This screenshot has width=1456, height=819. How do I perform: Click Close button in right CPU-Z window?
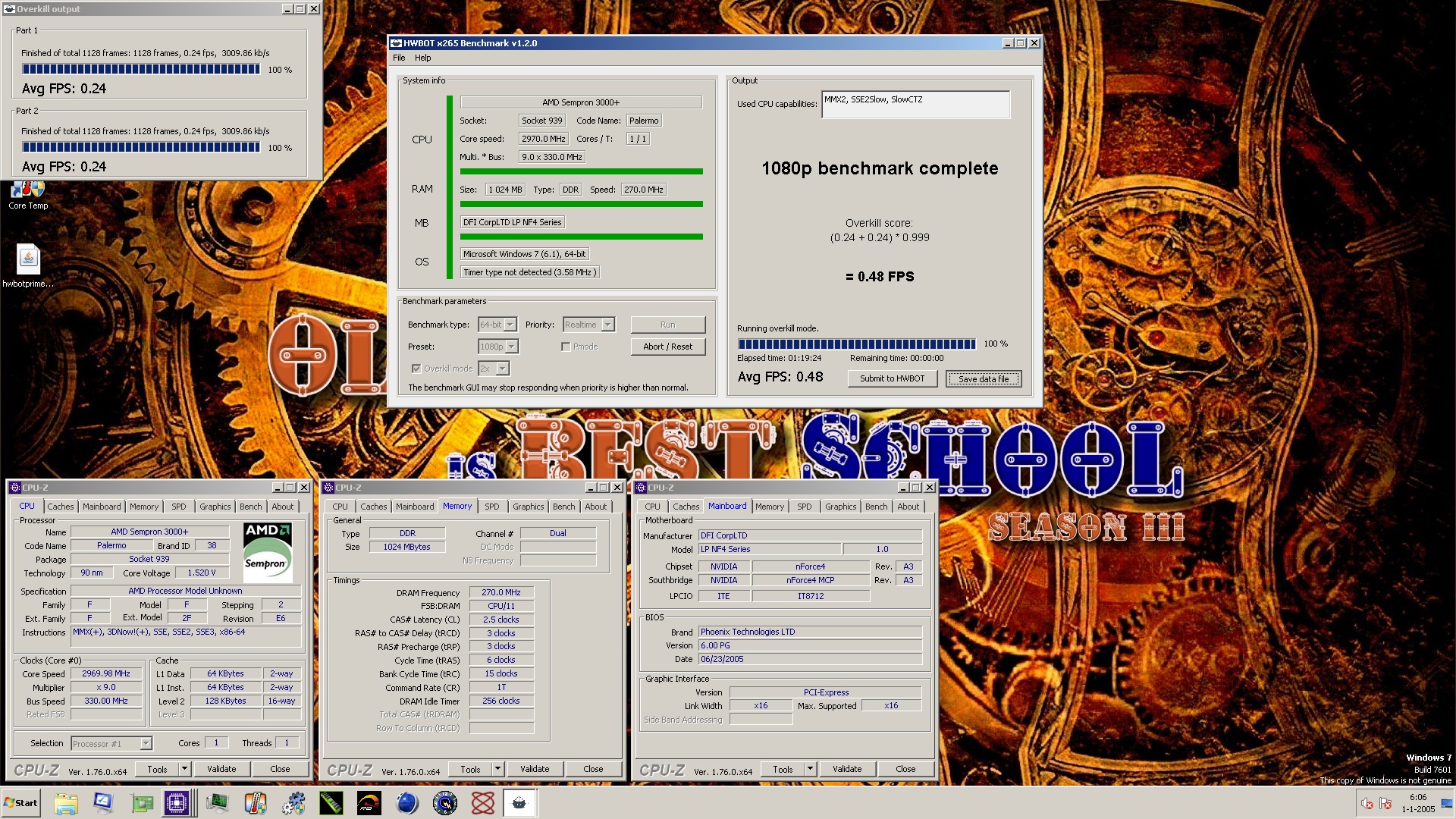click(x=905, y=769)
